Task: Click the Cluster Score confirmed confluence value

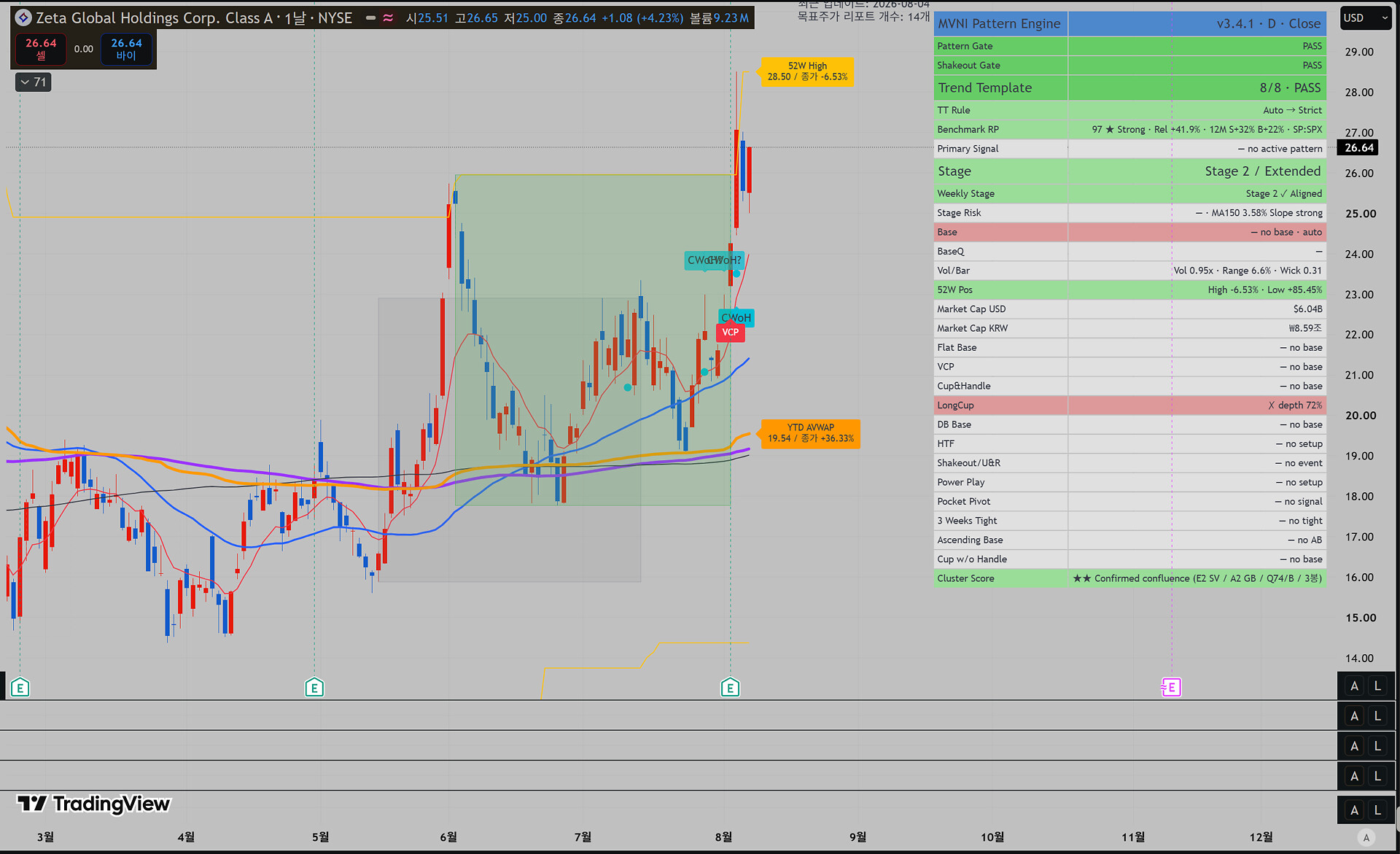Action: click(1197, 578)
